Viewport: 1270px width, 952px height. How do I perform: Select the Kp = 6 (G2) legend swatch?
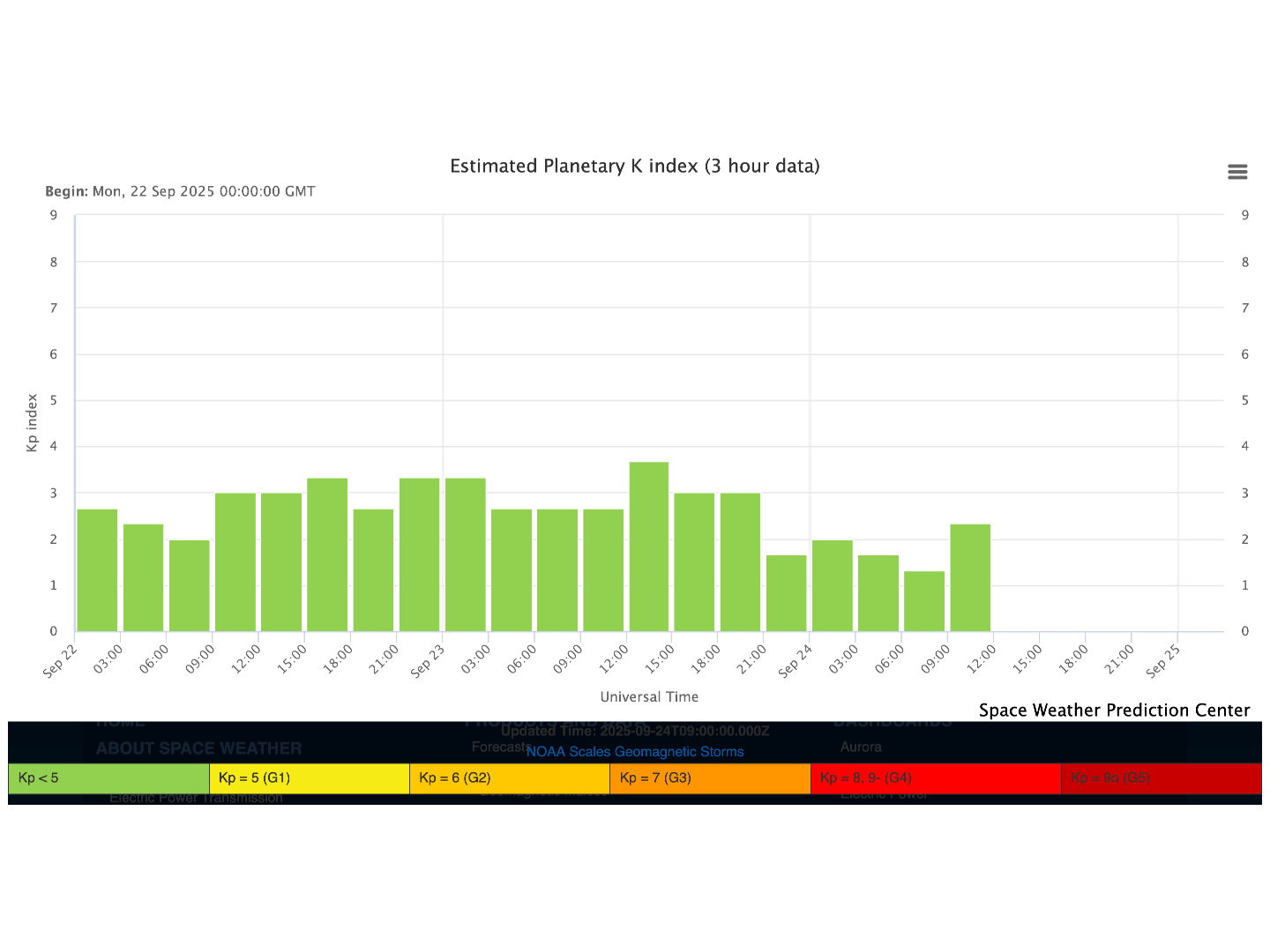509,778
